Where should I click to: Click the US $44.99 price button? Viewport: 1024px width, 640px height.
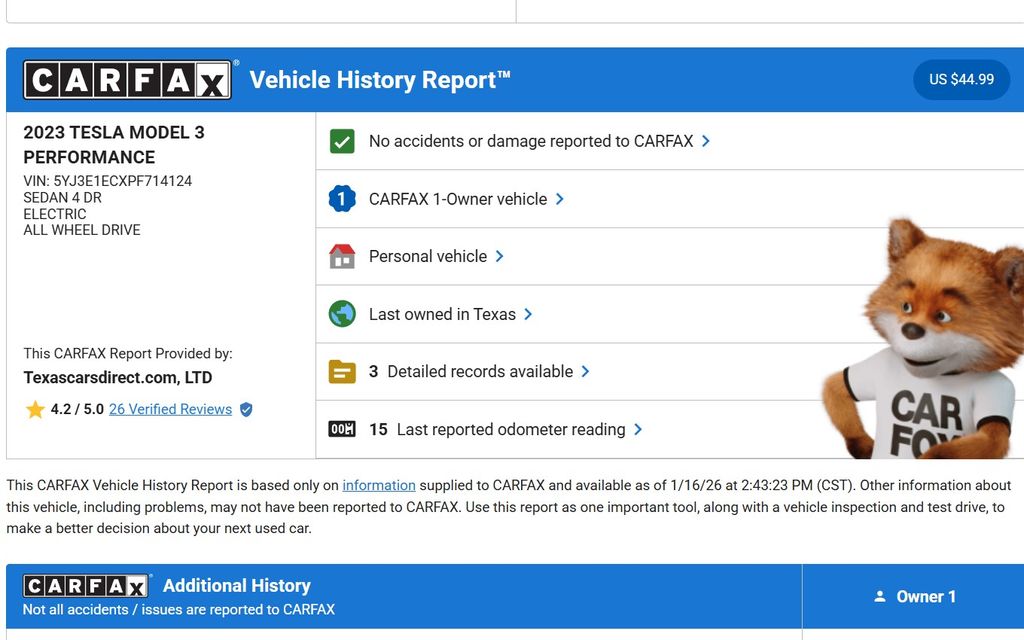pyautogui.click(x=961, y=80)
